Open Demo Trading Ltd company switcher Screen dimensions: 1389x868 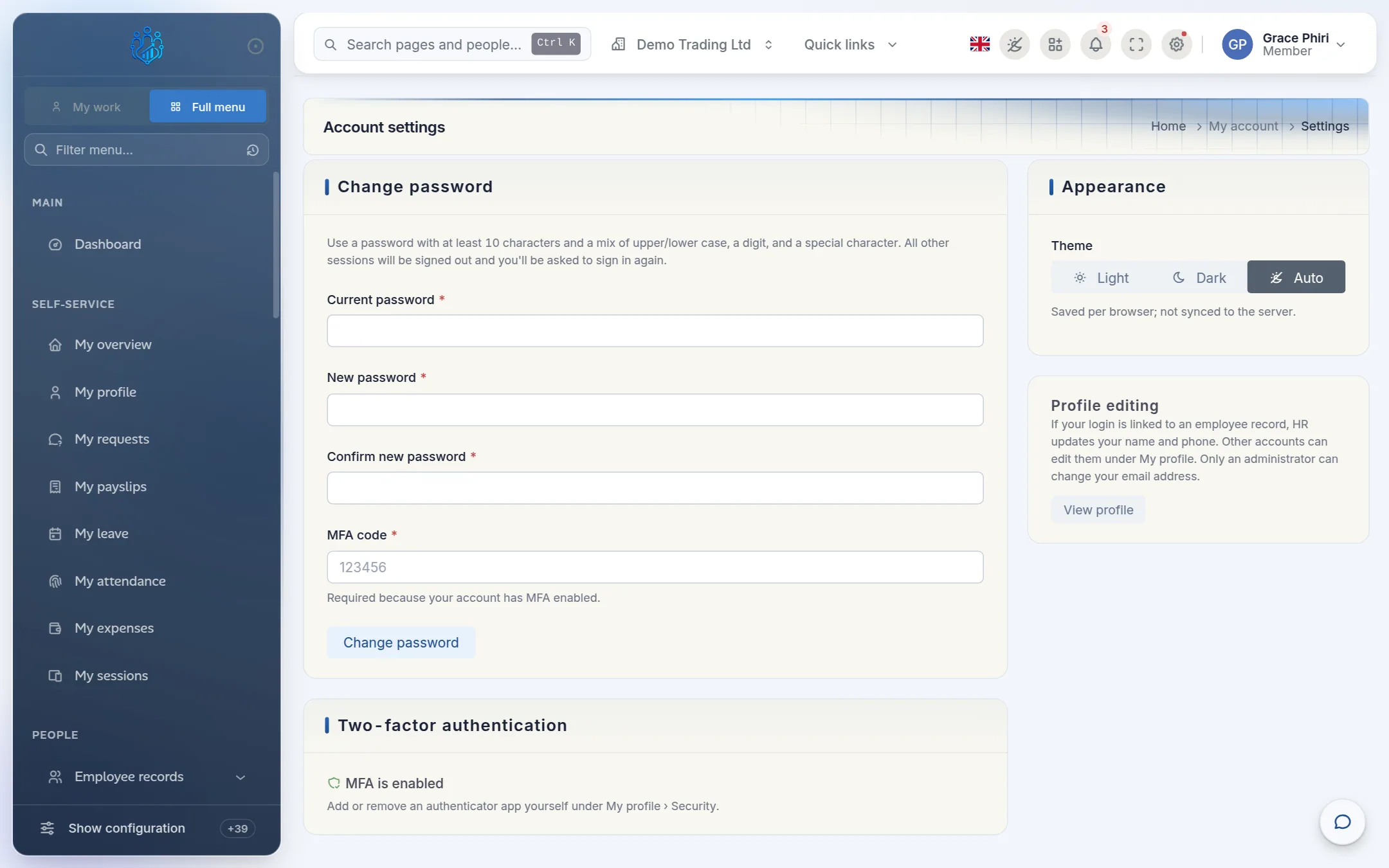[x=692, y=44]
